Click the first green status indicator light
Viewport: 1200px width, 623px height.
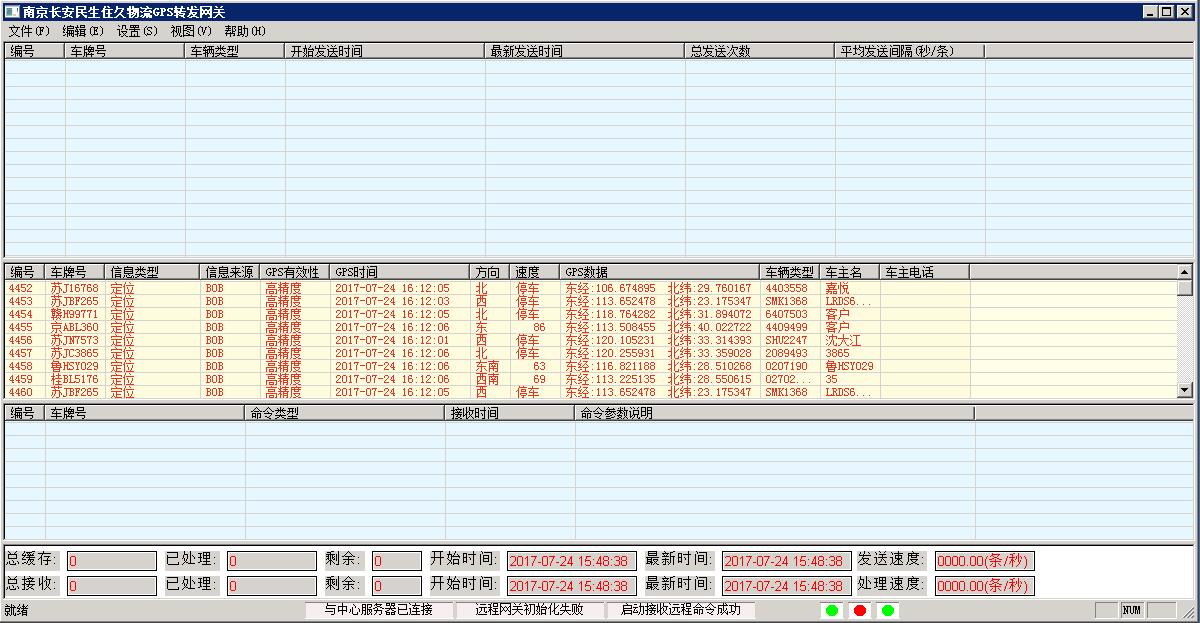(831, 610)
